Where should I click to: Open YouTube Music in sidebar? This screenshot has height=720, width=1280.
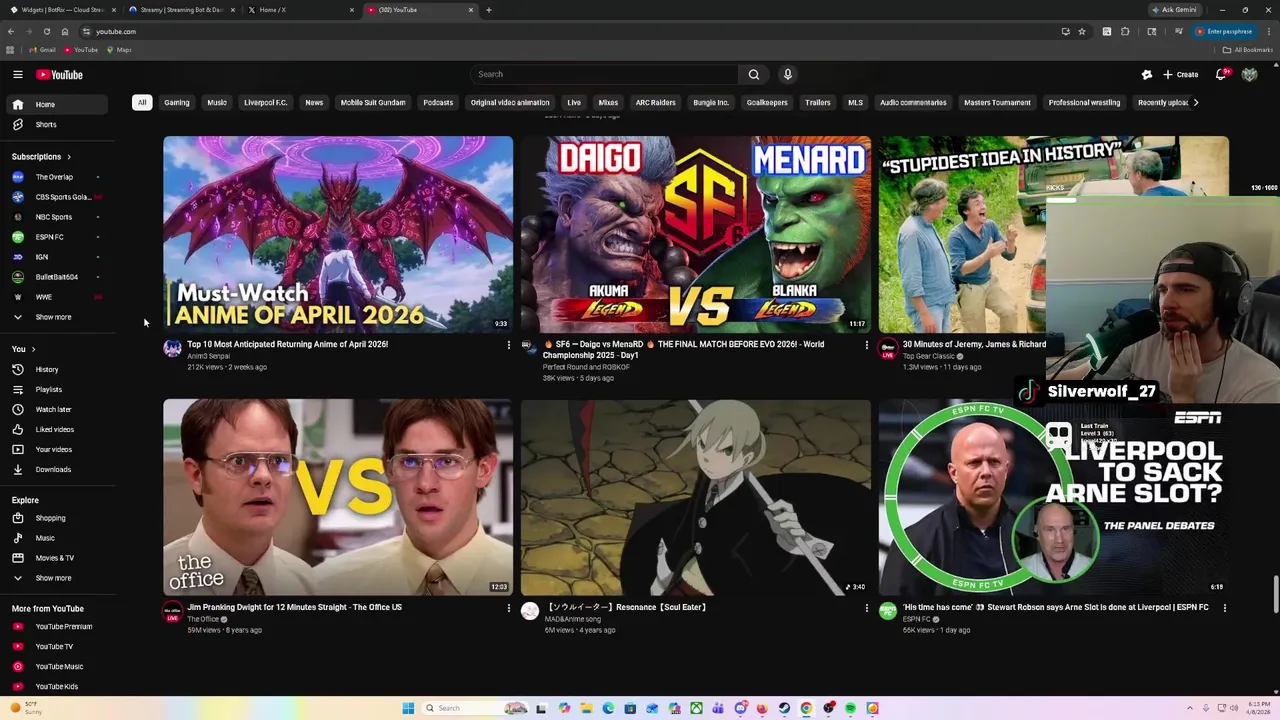pyautogui.click(x=59, y=666)
